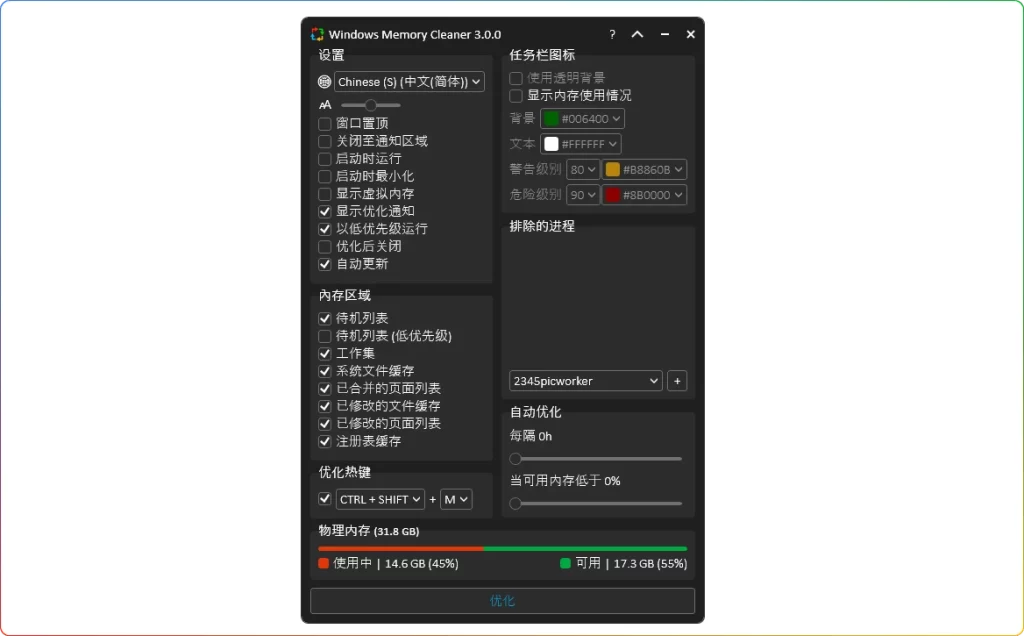Check 使用透明背景 option
Image resolution: width=1024 pixels, height=636 pixels.
click(x=516, y=78)
